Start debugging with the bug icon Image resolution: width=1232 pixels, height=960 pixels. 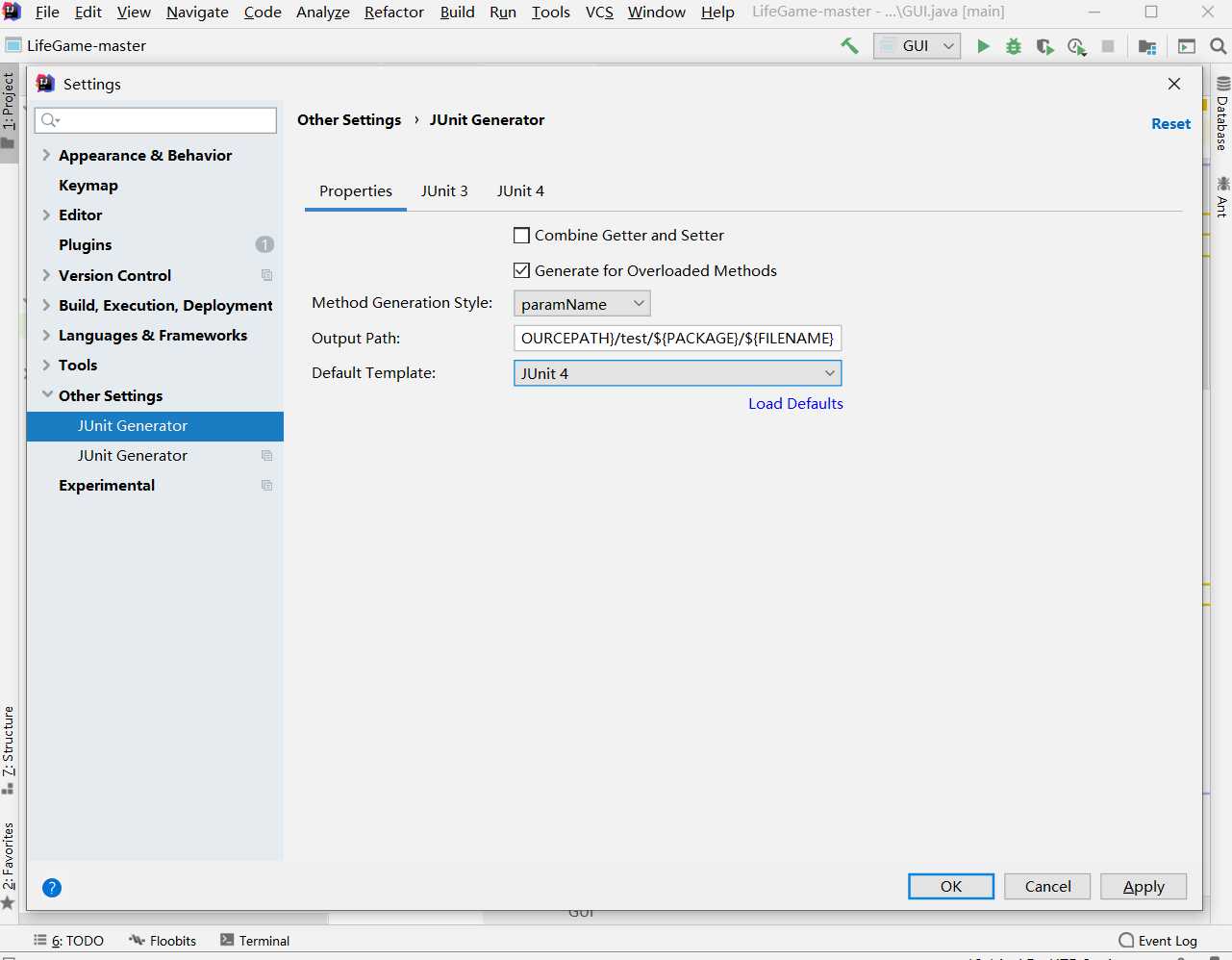click(x=1014, y=46)
